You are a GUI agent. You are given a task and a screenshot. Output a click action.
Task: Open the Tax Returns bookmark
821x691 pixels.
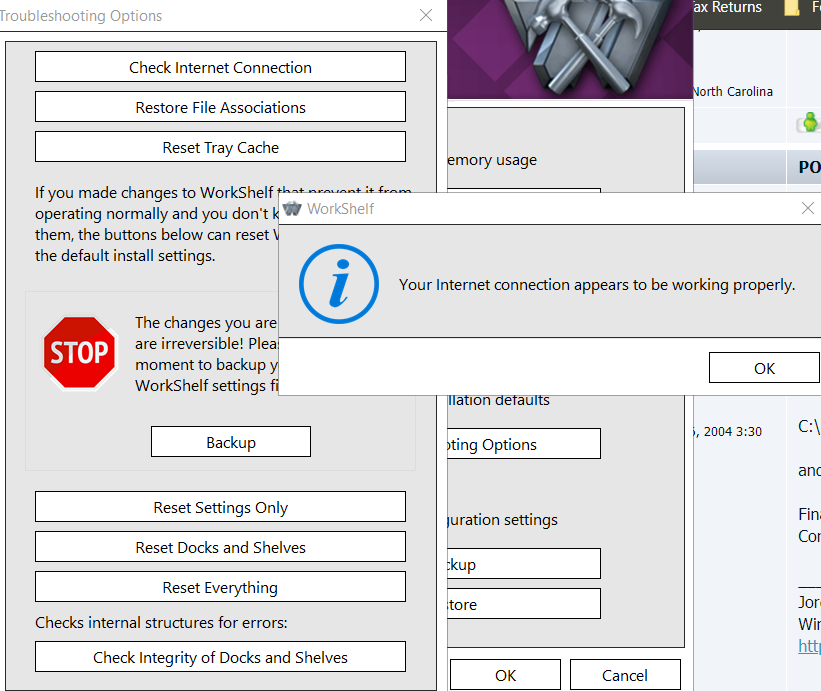pos(728,8)
